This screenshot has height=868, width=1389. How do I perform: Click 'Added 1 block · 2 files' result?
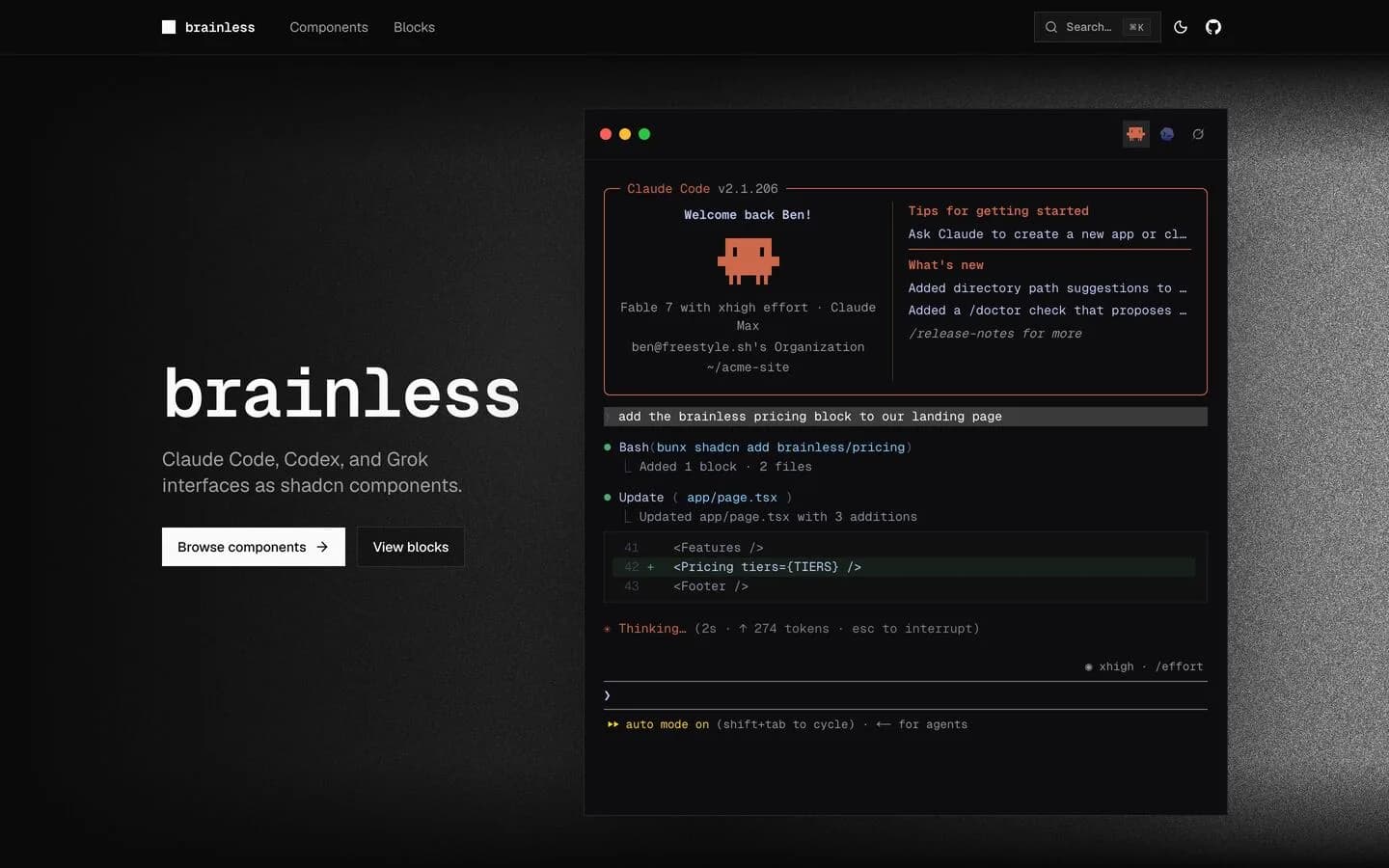point(725,467)
